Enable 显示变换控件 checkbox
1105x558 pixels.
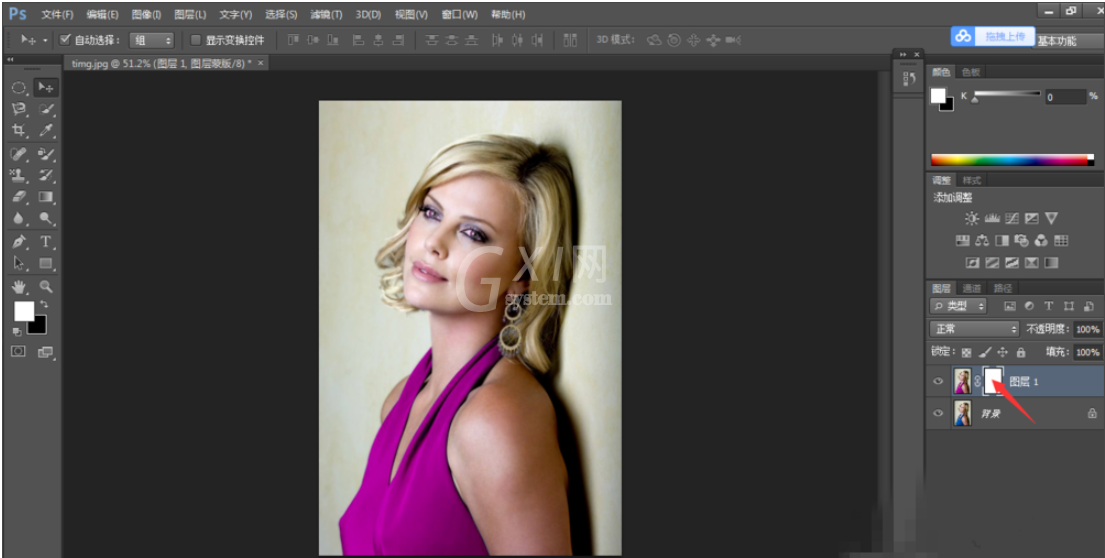click(196, 40)
